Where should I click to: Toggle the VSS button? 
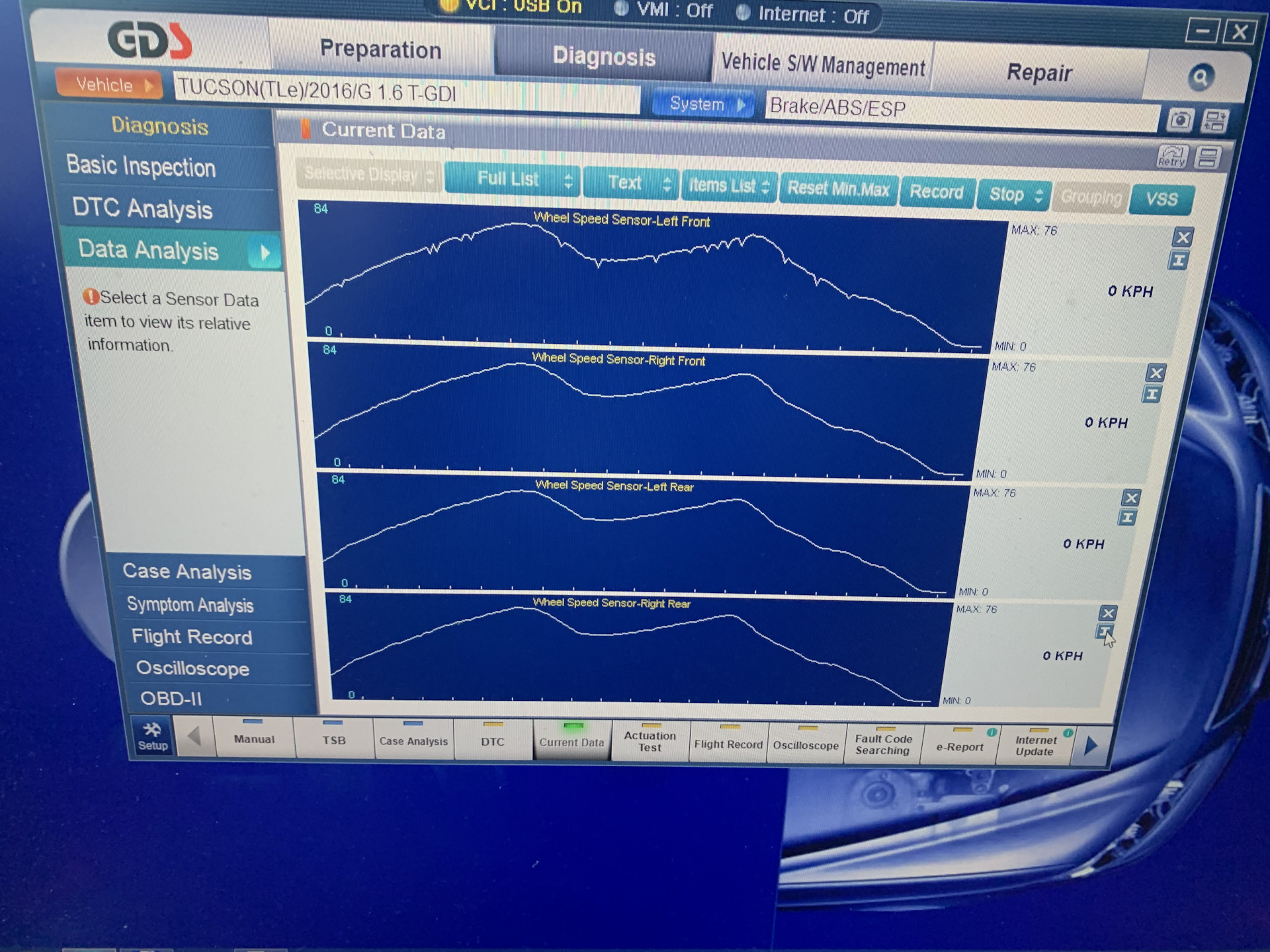pyautogui.click(x=1162, y=200)
